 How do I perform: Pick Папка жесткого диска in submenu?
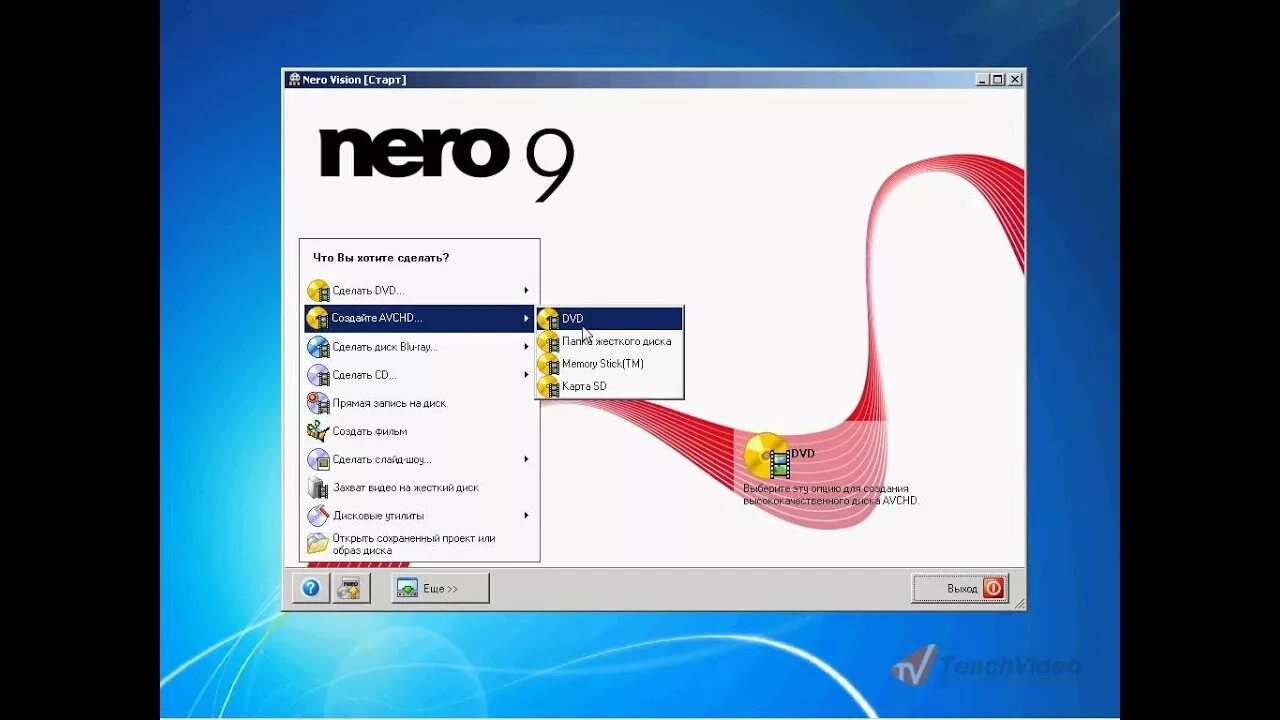609,342
